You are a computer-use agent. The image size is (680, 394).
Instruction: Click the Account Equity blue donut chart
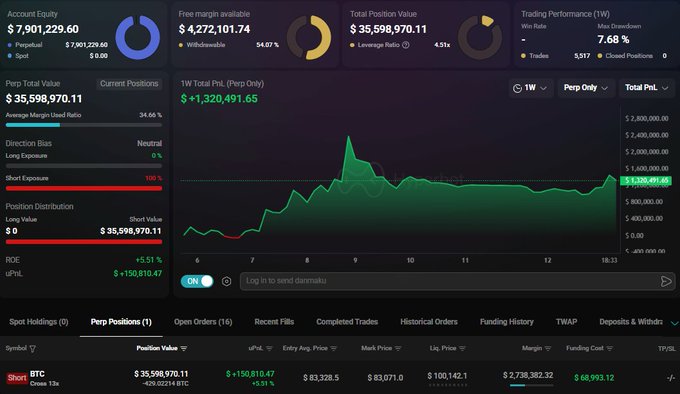(x=137, y=37)
